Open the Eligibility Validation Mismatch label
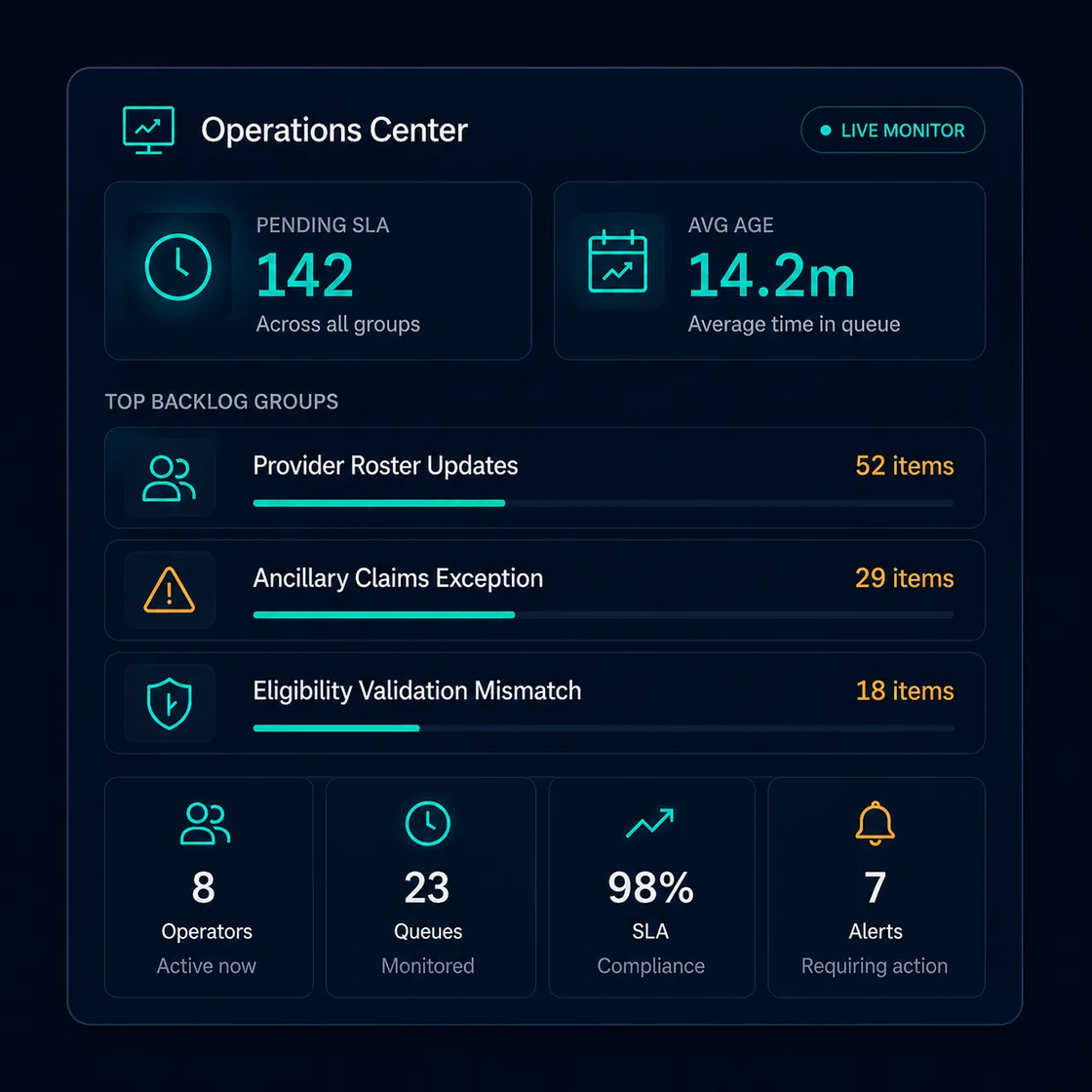This screenshot has height=1092, width=1092. (417, 691)
